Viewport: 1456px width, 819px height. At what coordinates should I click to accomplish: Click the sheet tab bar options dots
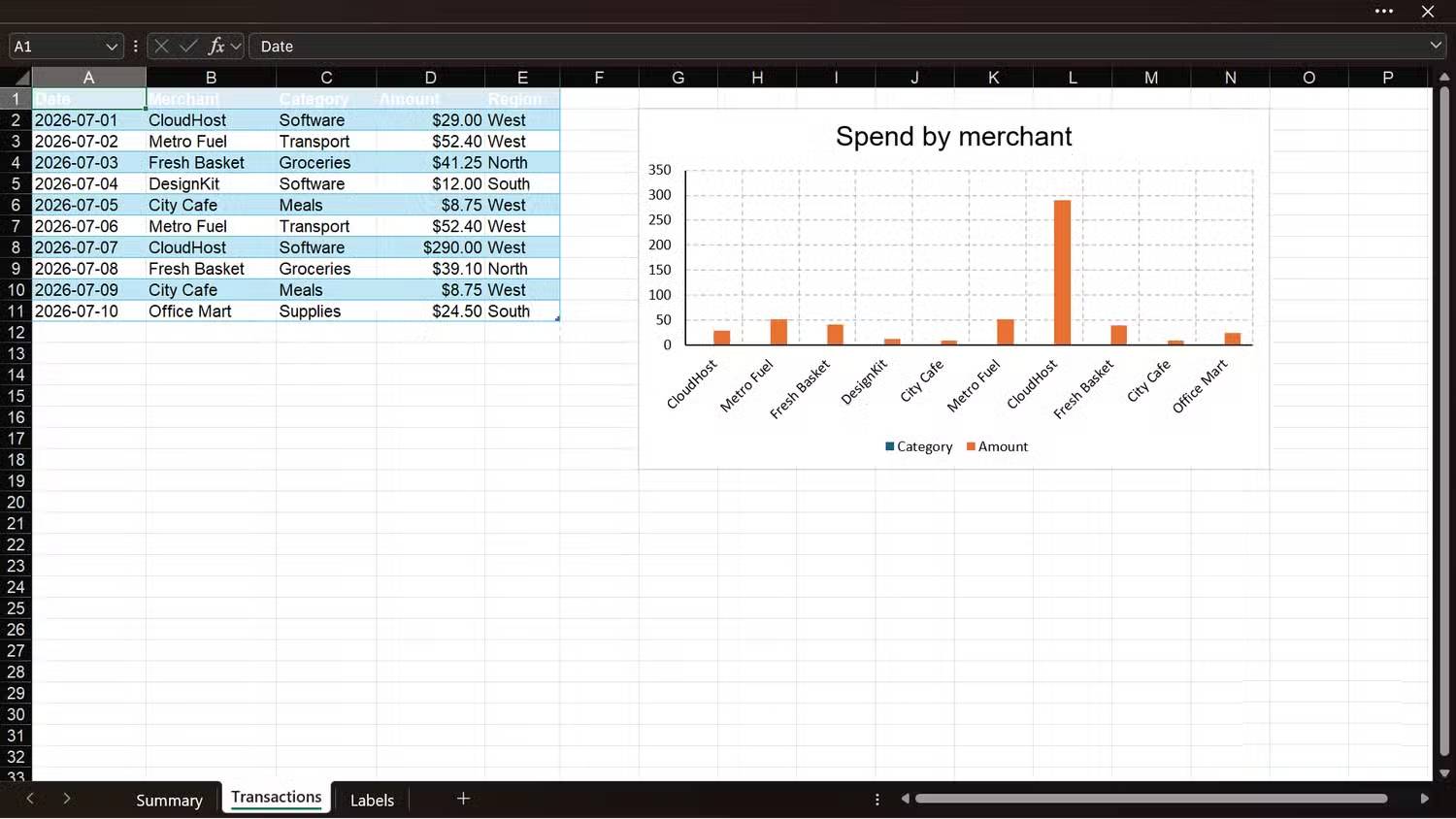point(877,800)
